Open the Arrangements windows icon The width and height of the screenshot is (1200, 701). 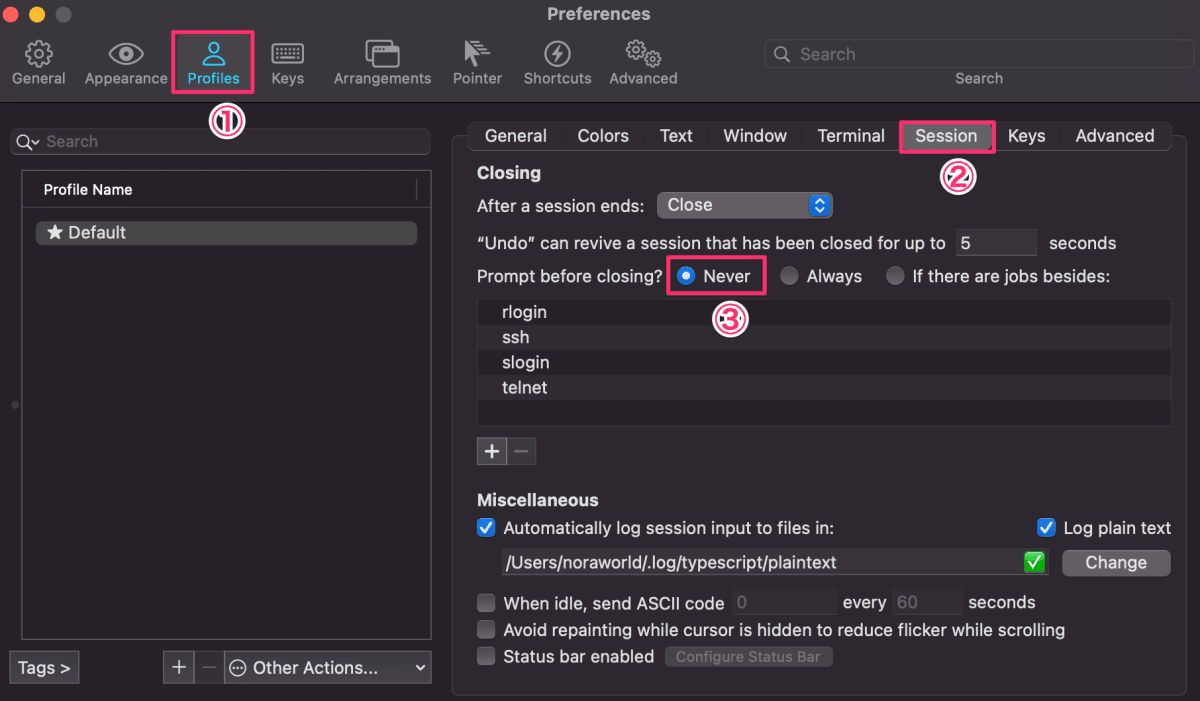(382, 53)
